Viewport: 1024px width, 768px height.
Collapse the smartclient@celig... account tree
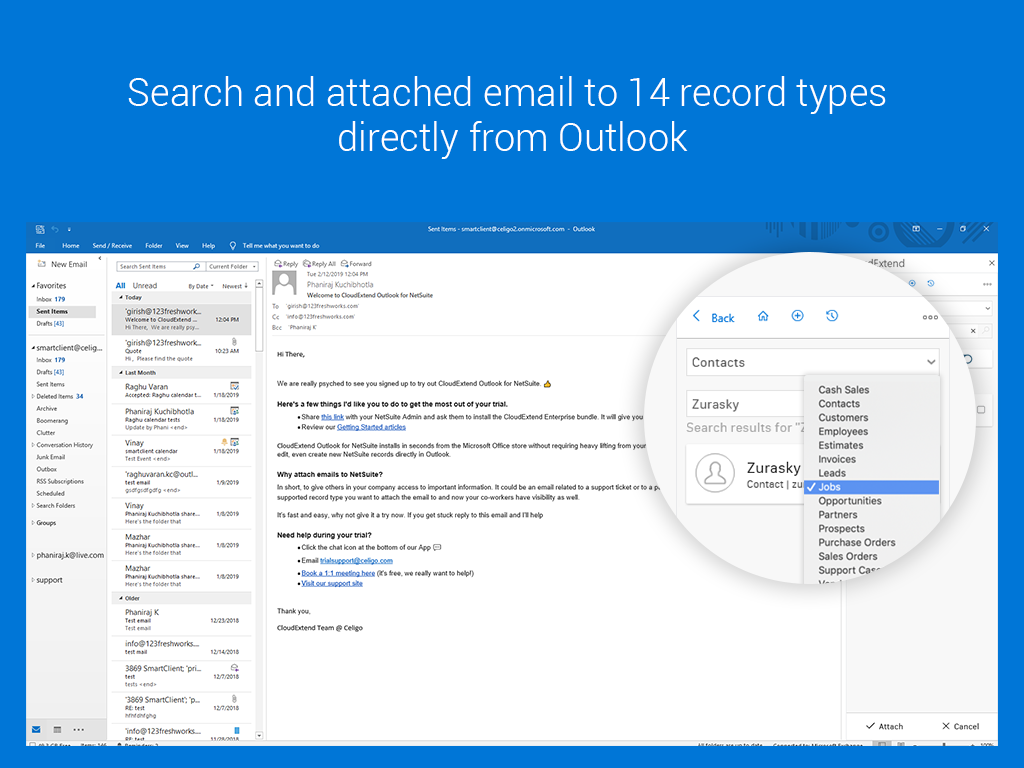click(x=33, y=348)
